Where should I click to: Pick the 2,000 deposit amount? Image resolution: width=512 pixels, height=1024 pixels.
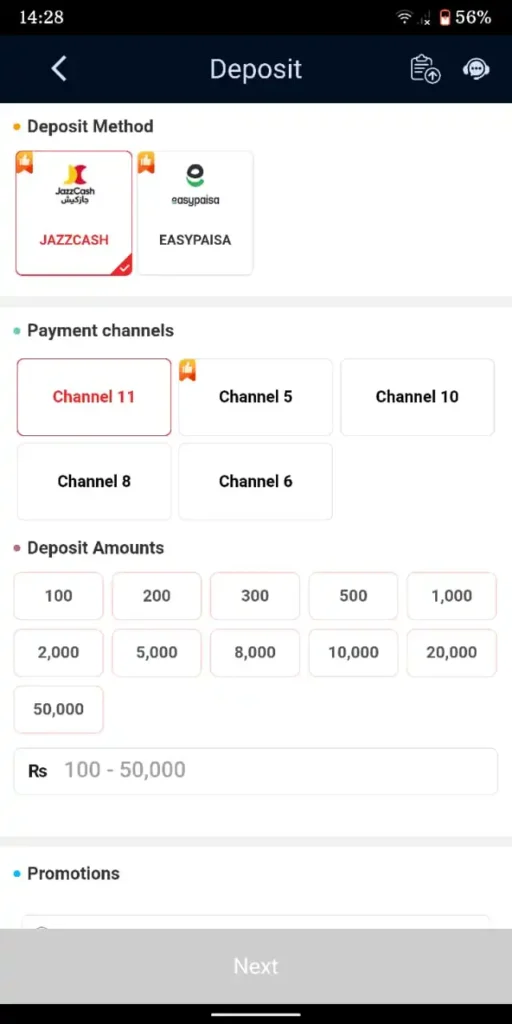click(59, 652)
